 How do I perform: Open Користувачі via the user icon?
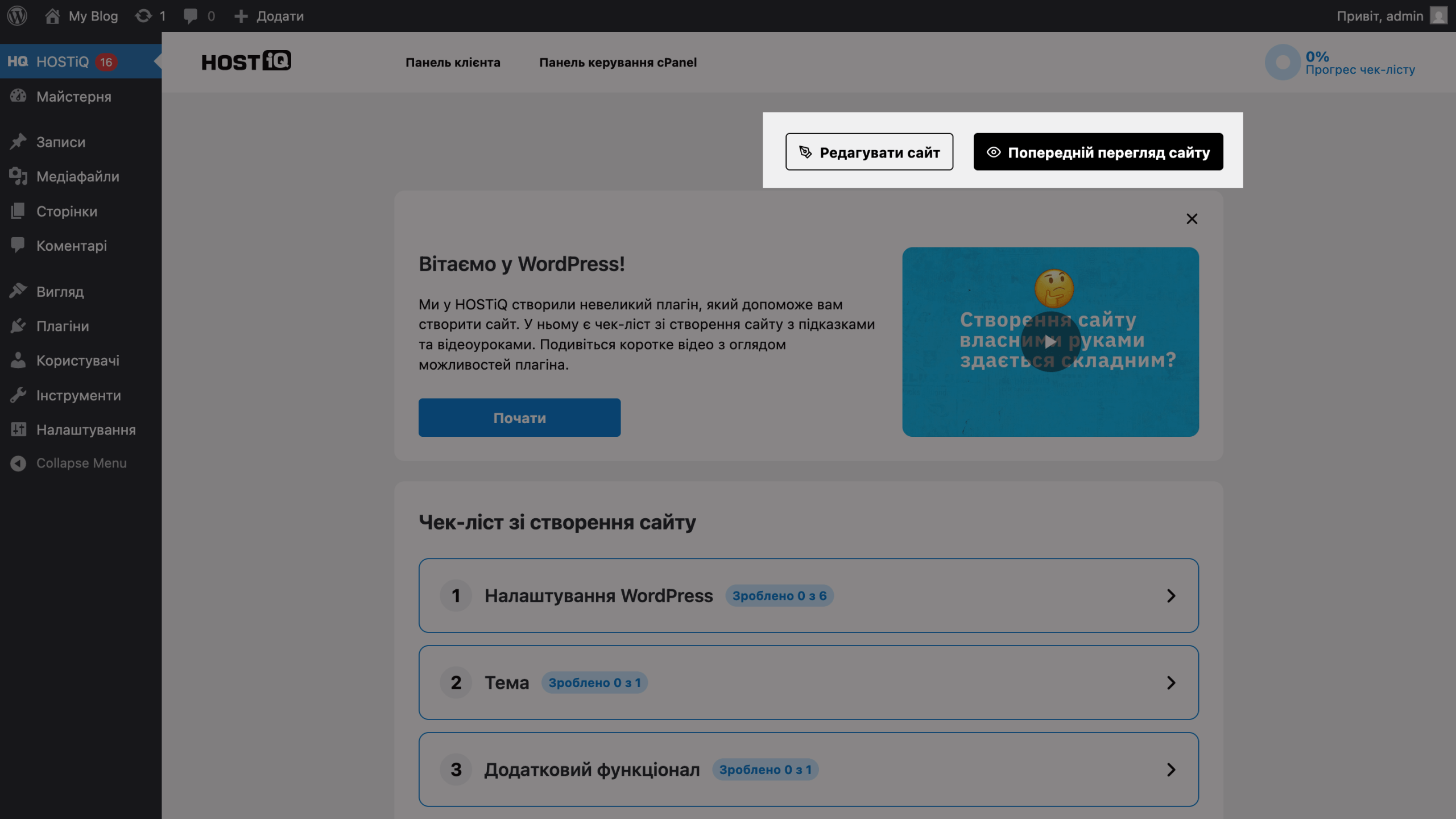tap(19, 360)
